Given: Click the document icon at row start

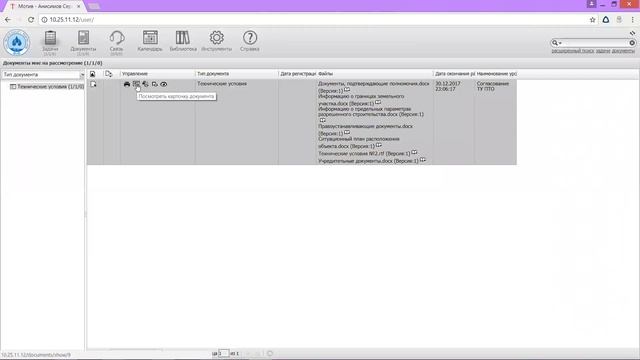Looking at the screenshot, I should (x=93, y=84).
